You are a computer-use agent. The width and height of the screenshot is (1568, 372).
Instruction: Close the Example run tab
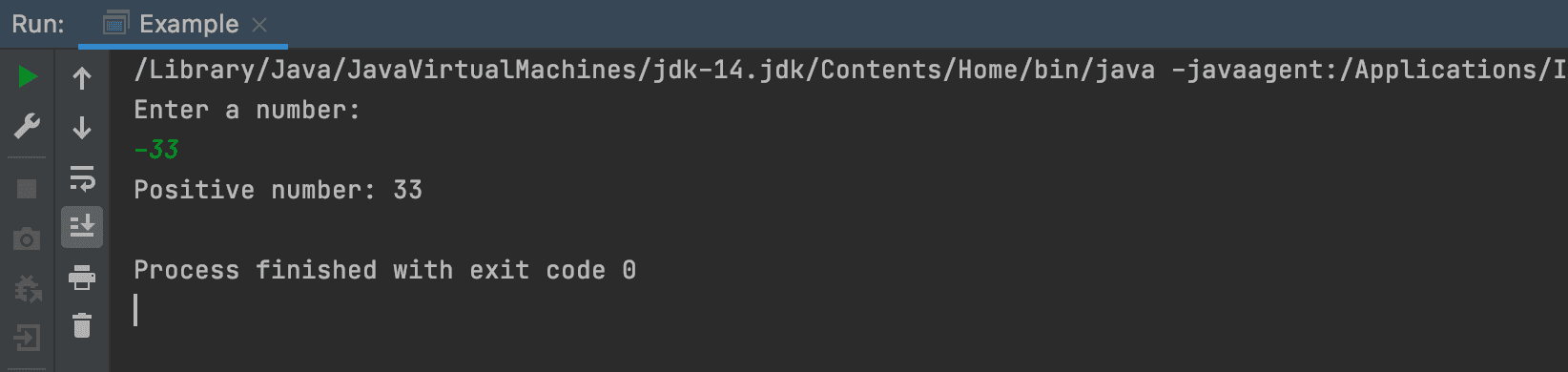(x=259, y=25)
